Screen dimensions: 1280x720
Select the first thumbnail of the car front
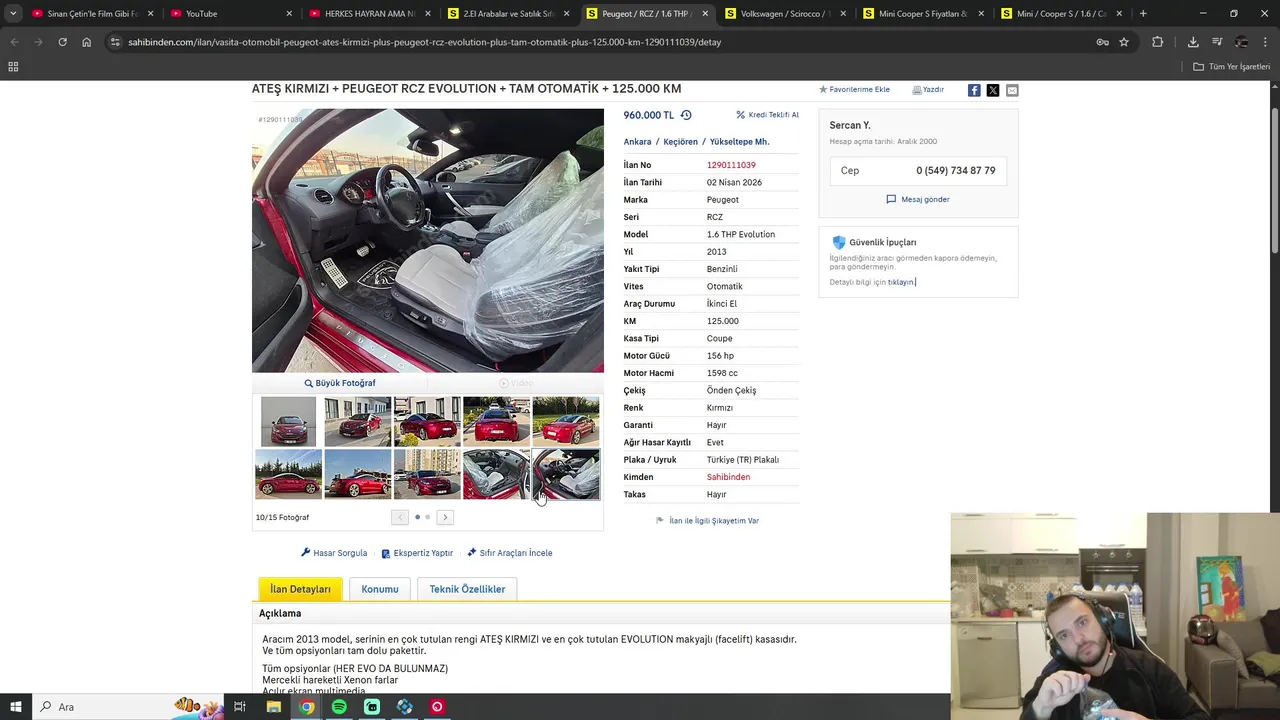coord(288,421)
